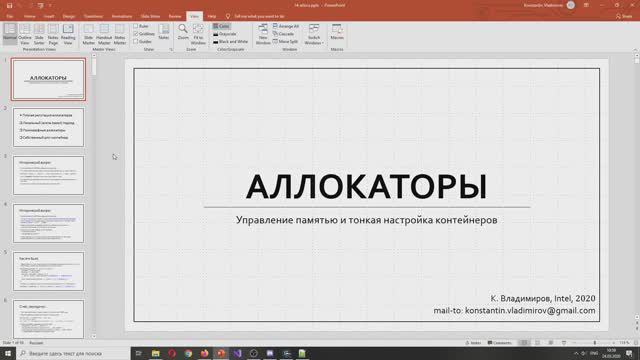Select slide 5 thumbnail
Viewport: 640px width, 360px height.
click(48, 271)
